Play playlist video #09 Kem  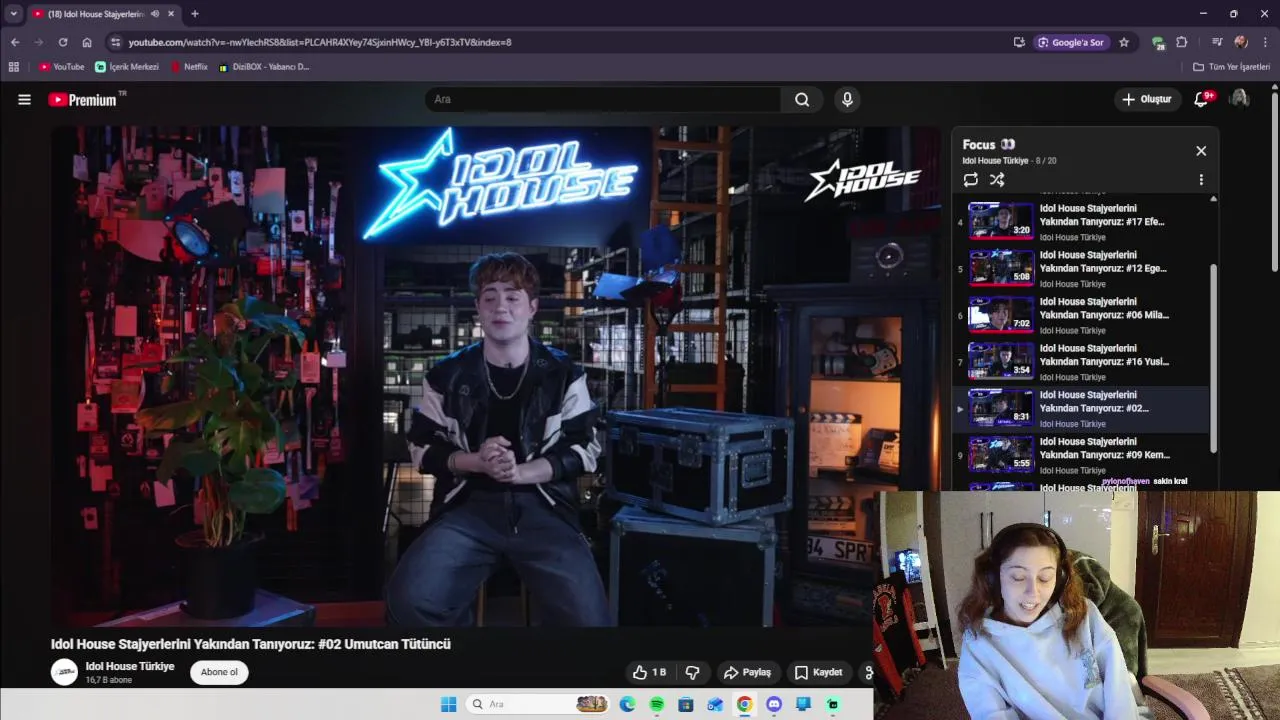1081,455
